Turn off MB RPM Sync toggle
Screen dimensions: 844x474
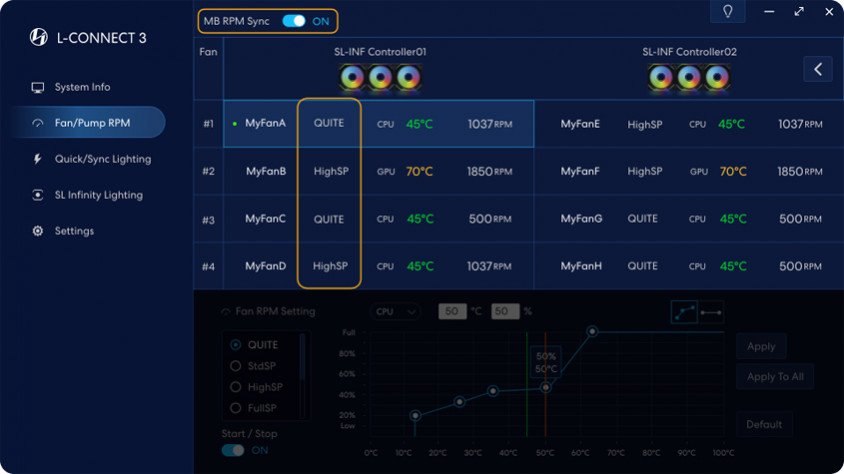(294, 21)
